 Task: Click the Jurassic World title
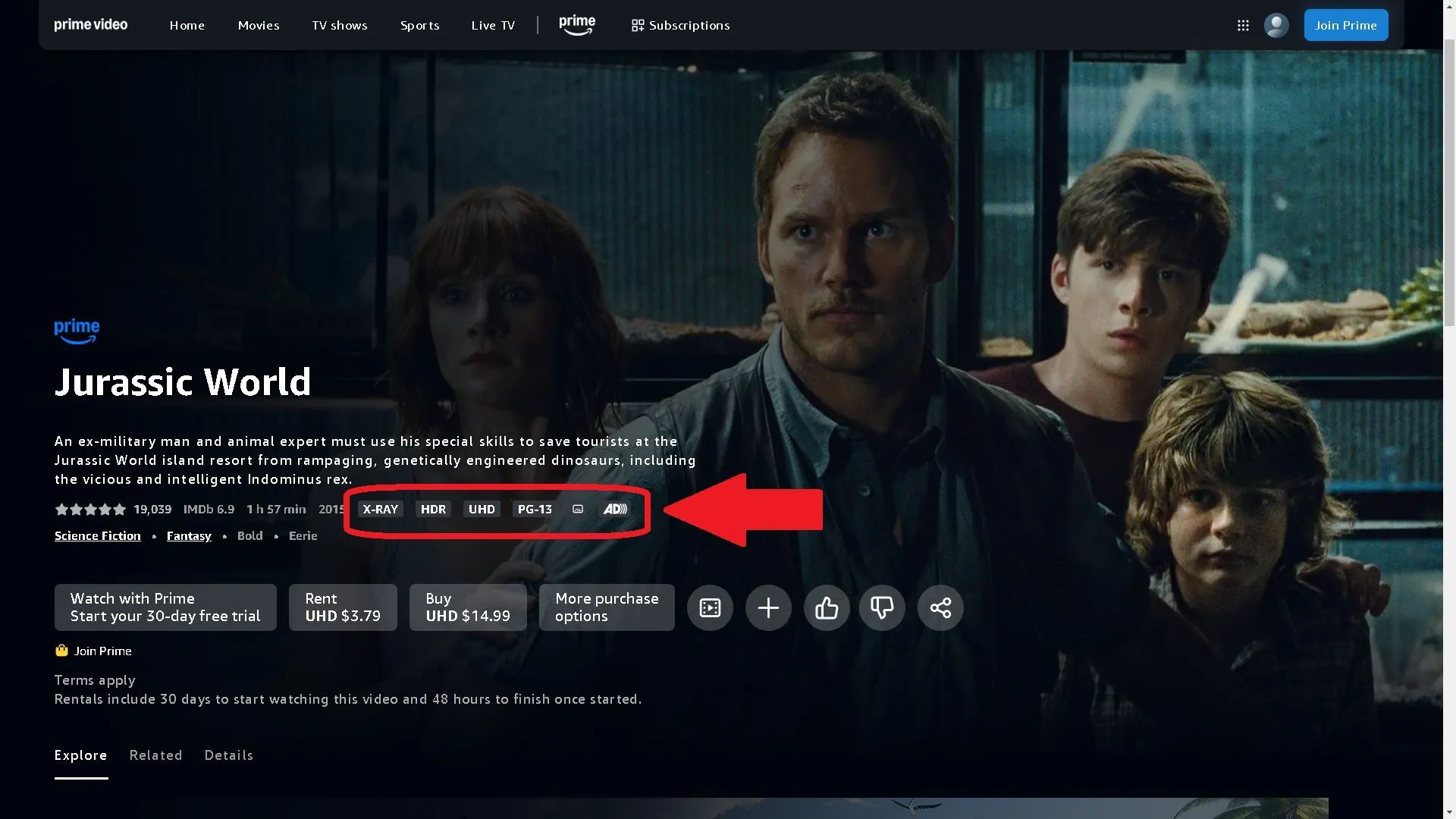(183, 381)
